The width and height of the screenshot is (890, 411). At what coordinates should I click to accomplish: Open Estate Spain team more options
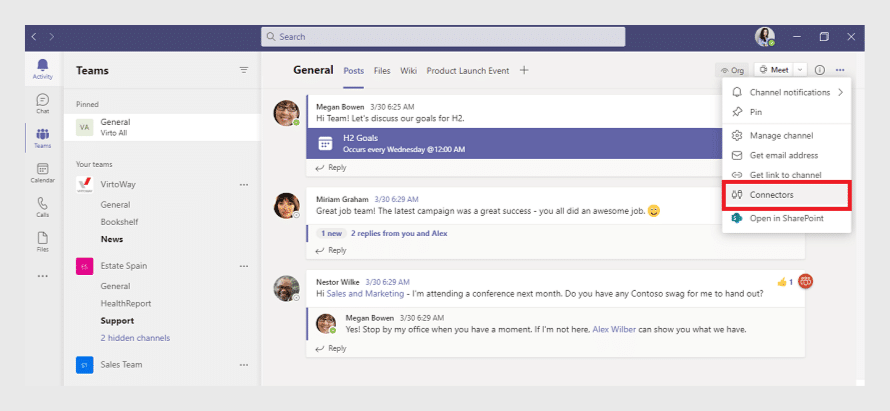coord(244,266)
